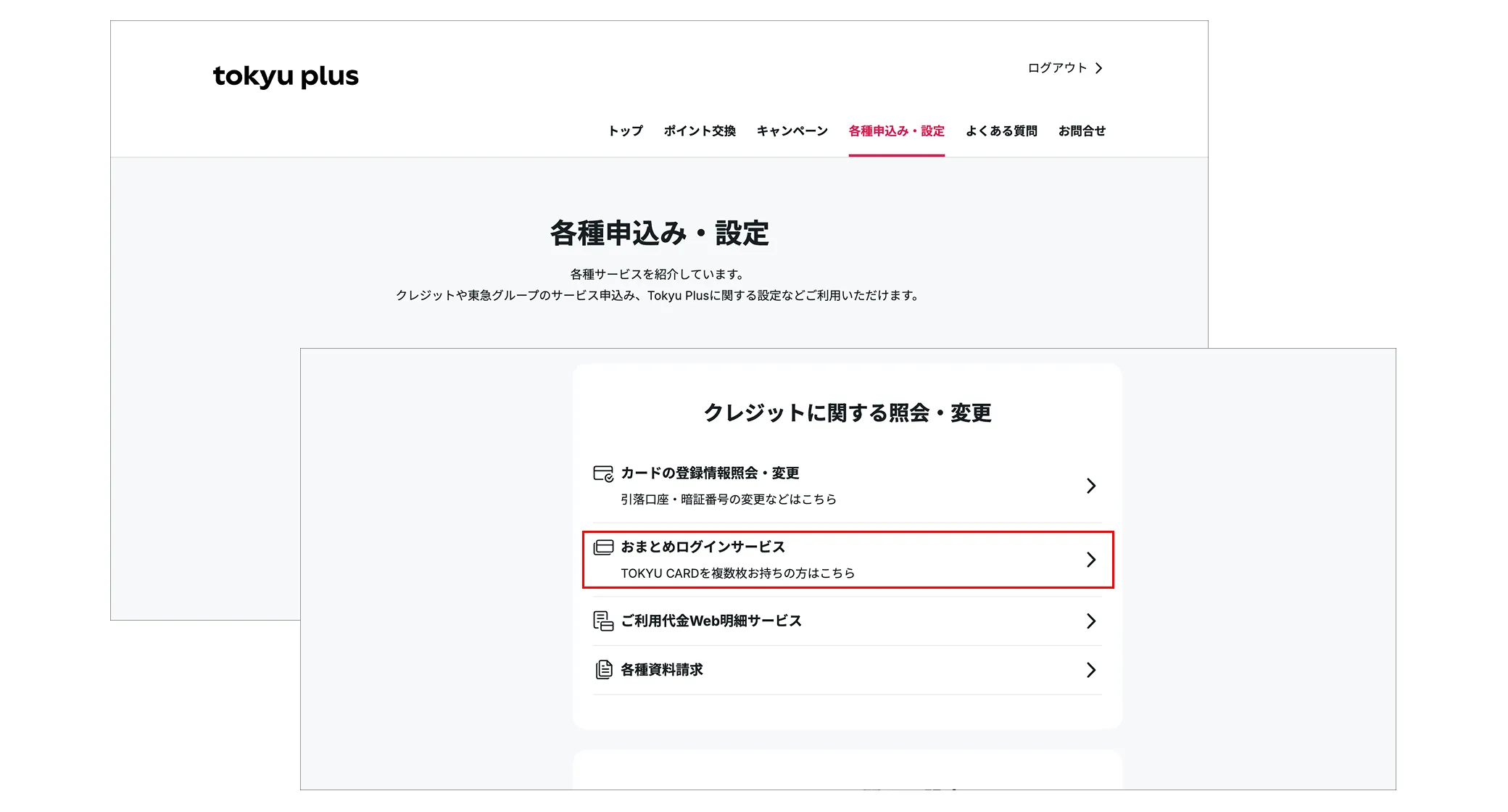The width and height of the screenshot is (1508, 812).
Task: Click the card registration icon beside カードの登録情報照会・変更
Action: click(602, 473)
